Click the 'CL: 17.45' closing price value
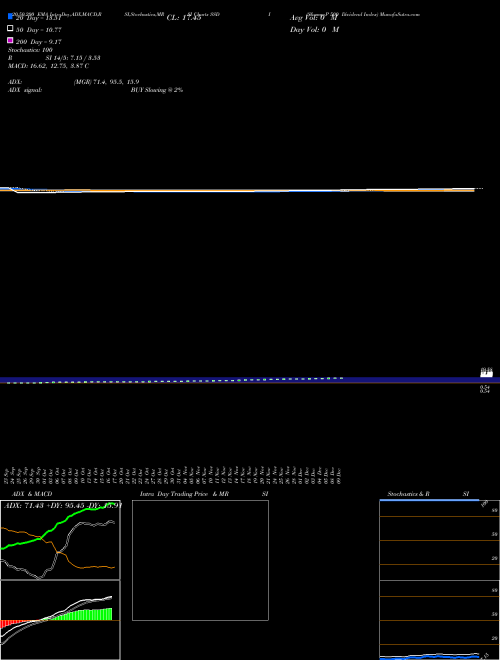Screen dimensions: 500x660 (184, 18)
